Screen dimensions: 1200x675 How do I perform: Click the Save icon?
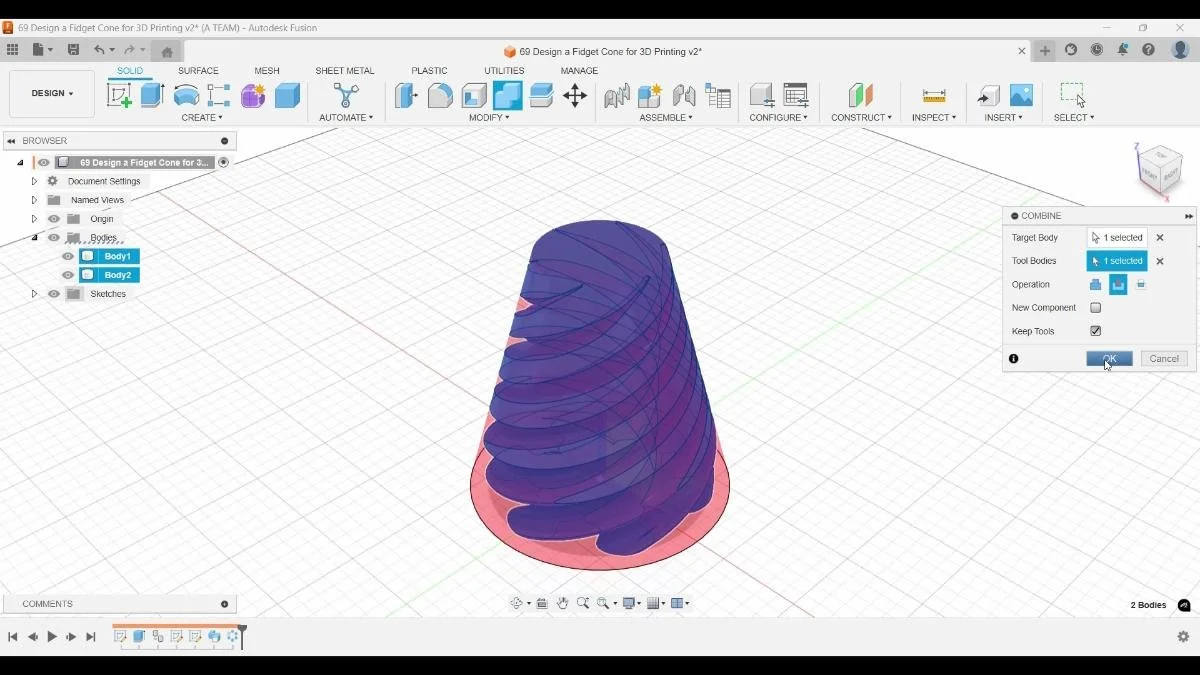click(x=73, y=50)
